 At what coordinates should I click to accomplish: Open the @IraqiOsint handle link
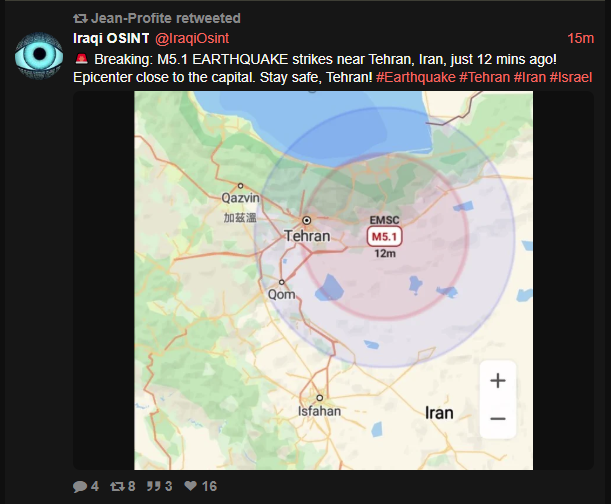tap(192, 38)
